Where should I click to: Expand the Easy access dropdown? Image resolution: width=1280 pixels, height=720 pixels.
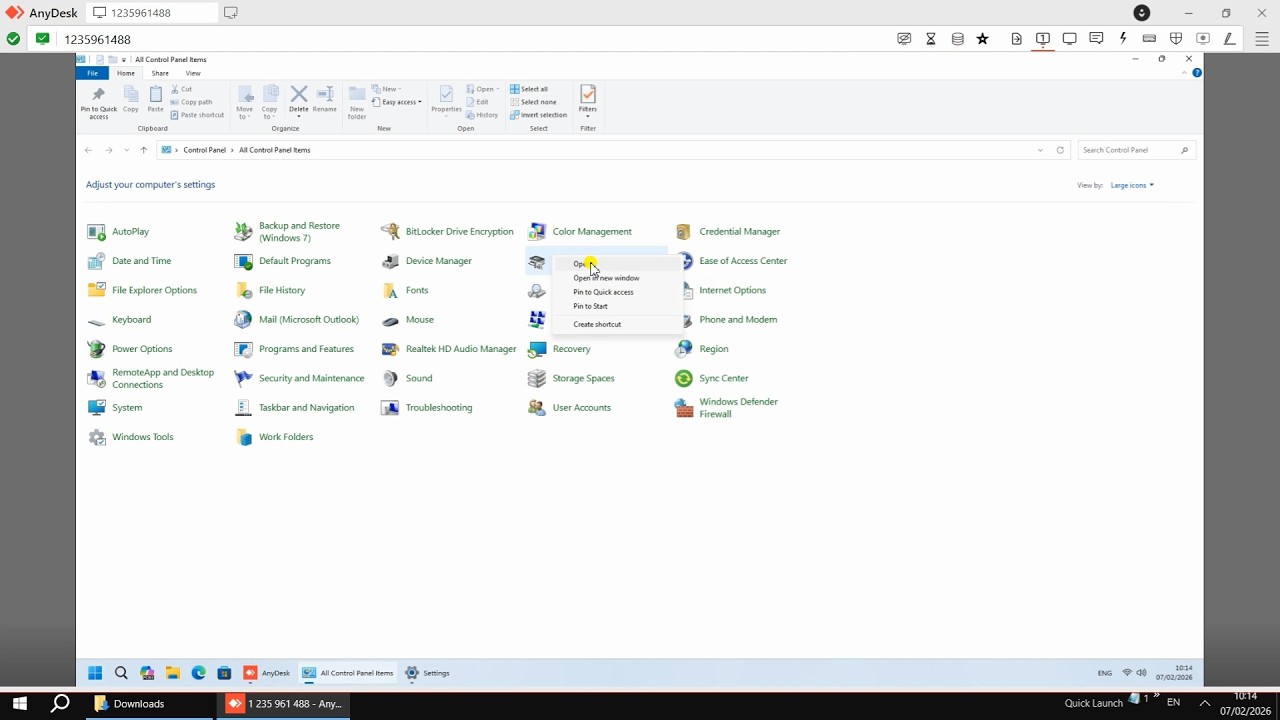pyautogui.click(x=397, y=102)
